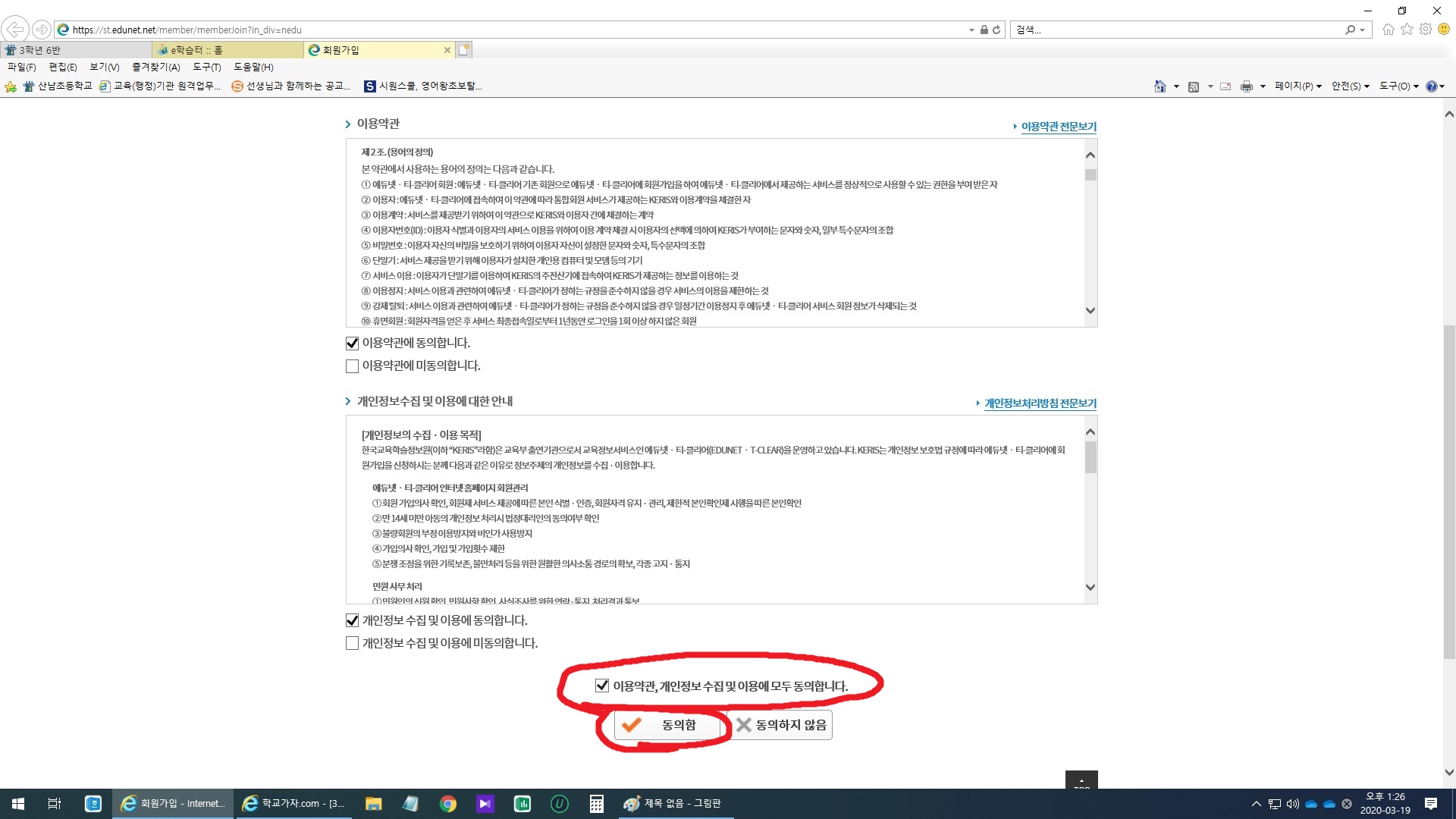
Task: Click the search magnifier icon
Action: 1350,30
